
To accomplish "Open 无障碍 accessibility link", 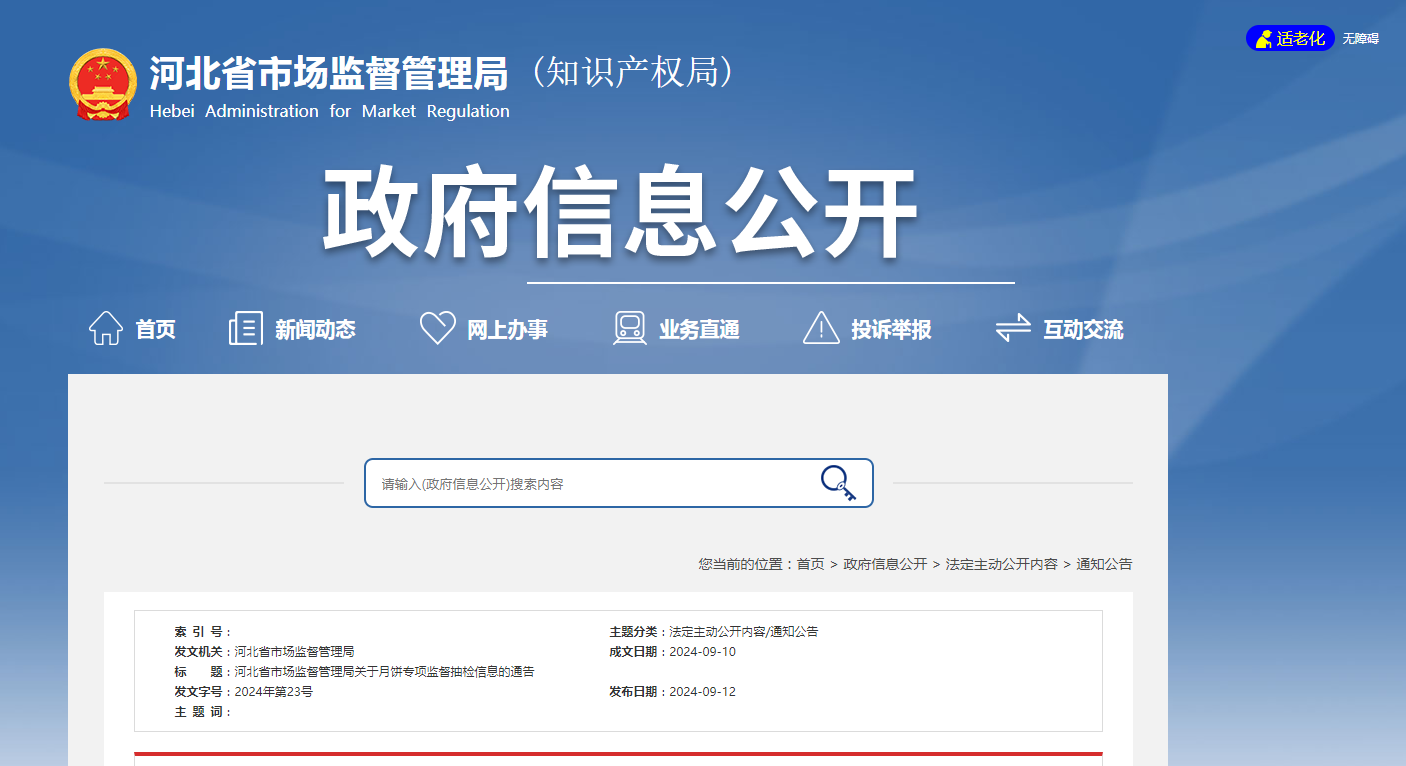I will [x=1360, y=39].
